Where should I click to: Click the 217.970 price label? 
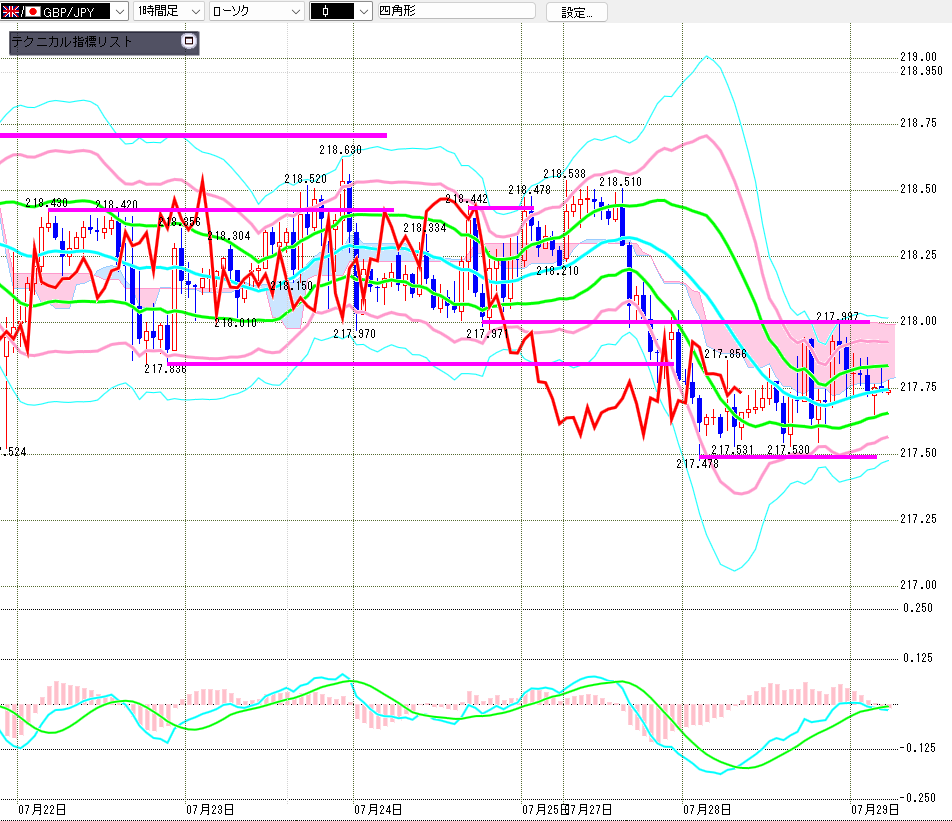pos(354,333)
